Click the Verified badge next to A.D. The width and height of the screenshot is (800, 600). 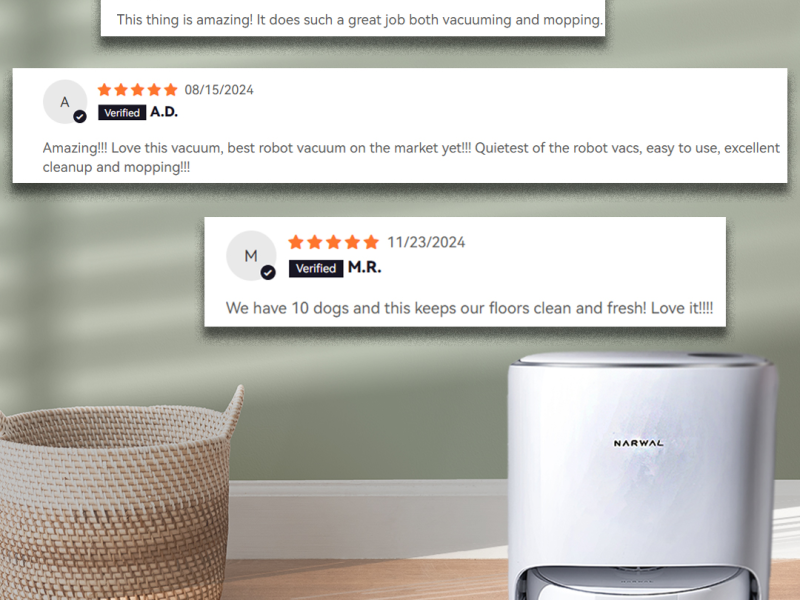pyautogui.click(x=122, y=113)
